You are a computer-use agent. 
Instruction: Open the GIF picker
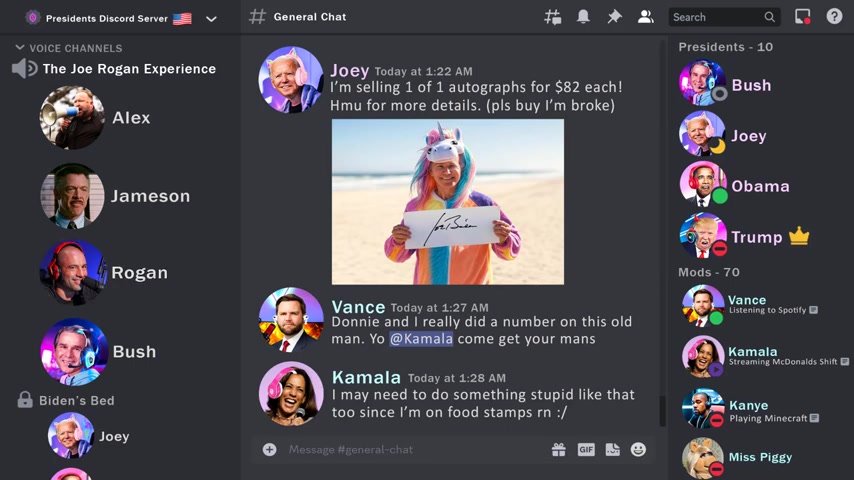pos(586,449)
